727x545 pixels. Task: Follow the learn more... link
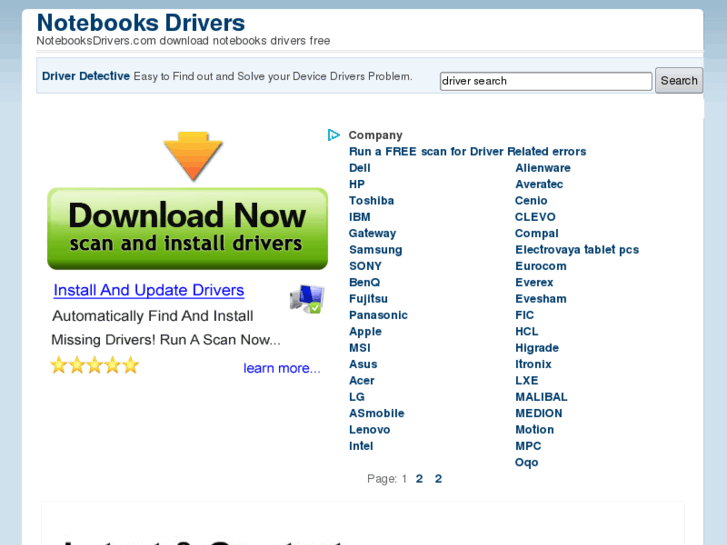point(282,368)
